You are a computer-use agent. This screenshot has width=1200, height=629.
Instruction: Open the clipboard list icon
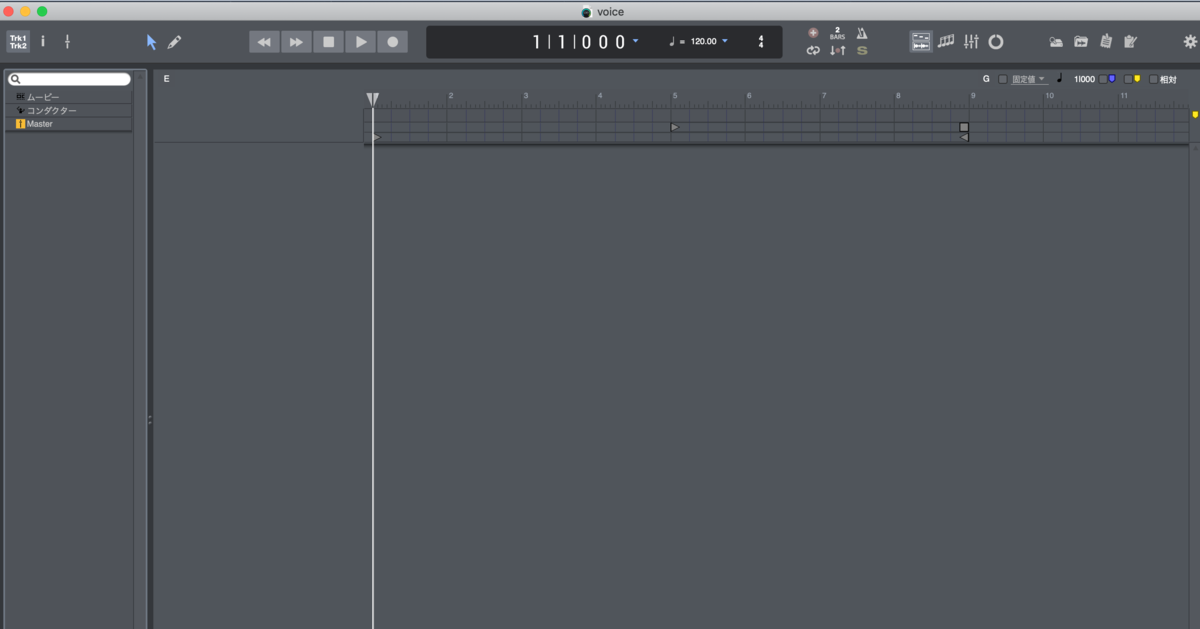(x=1106, y=42)
